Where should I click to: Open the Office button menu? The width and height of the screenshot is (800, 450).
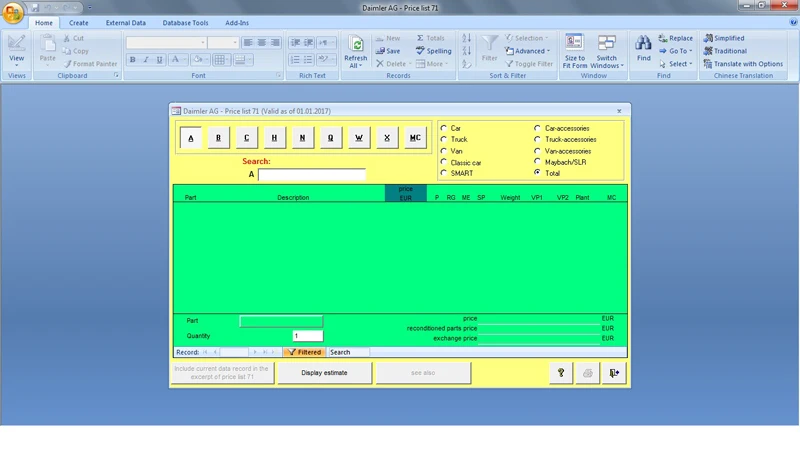pos(13,12)
